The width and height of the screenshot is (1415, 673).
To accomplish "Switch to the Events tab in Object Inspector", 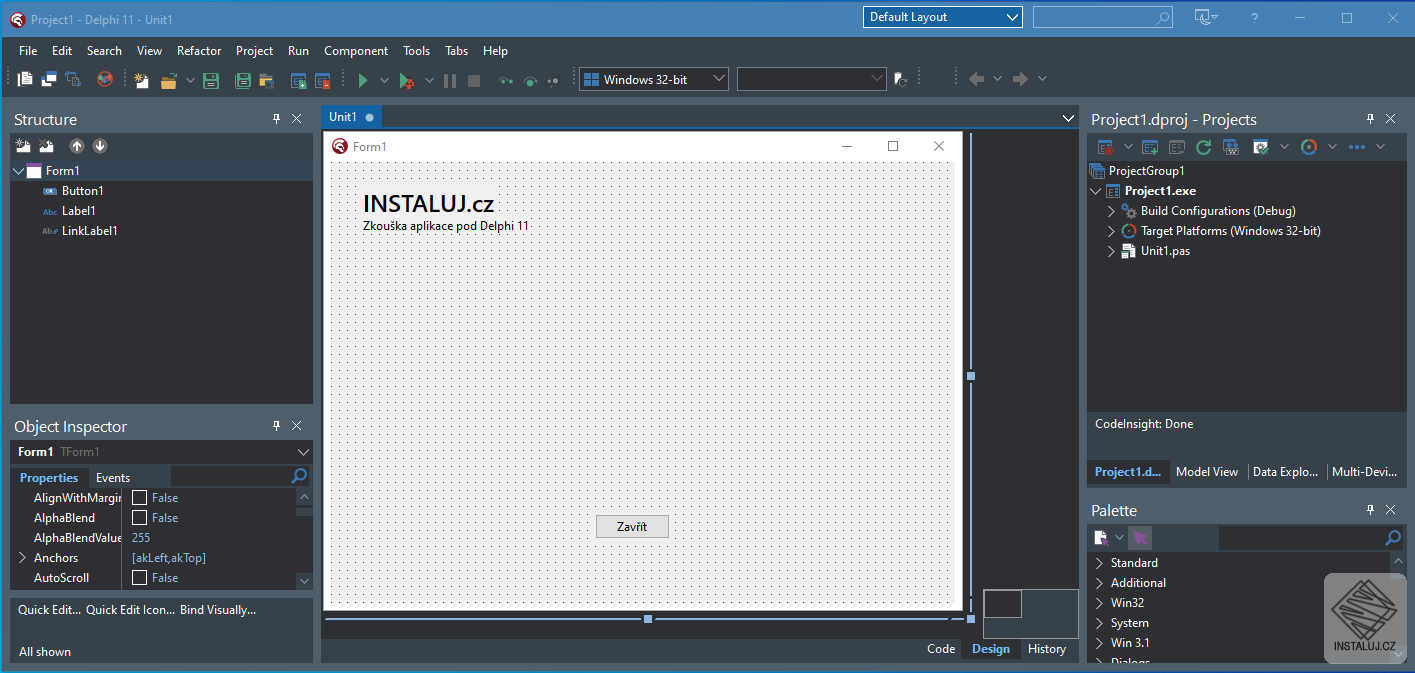I will click(x=113, y=477).
